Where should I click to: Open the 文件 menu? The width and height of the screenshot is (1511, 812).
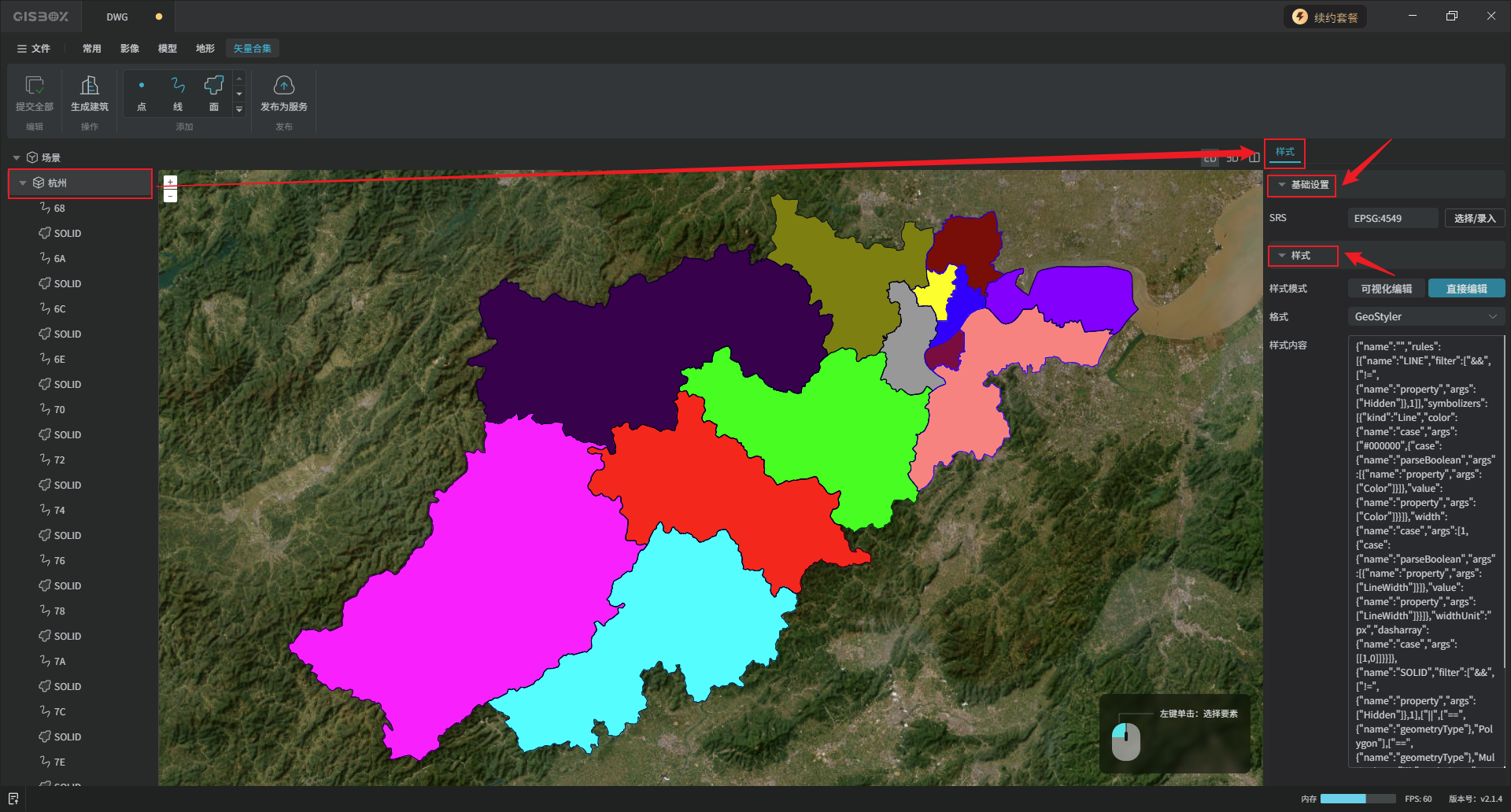(34, 49)
